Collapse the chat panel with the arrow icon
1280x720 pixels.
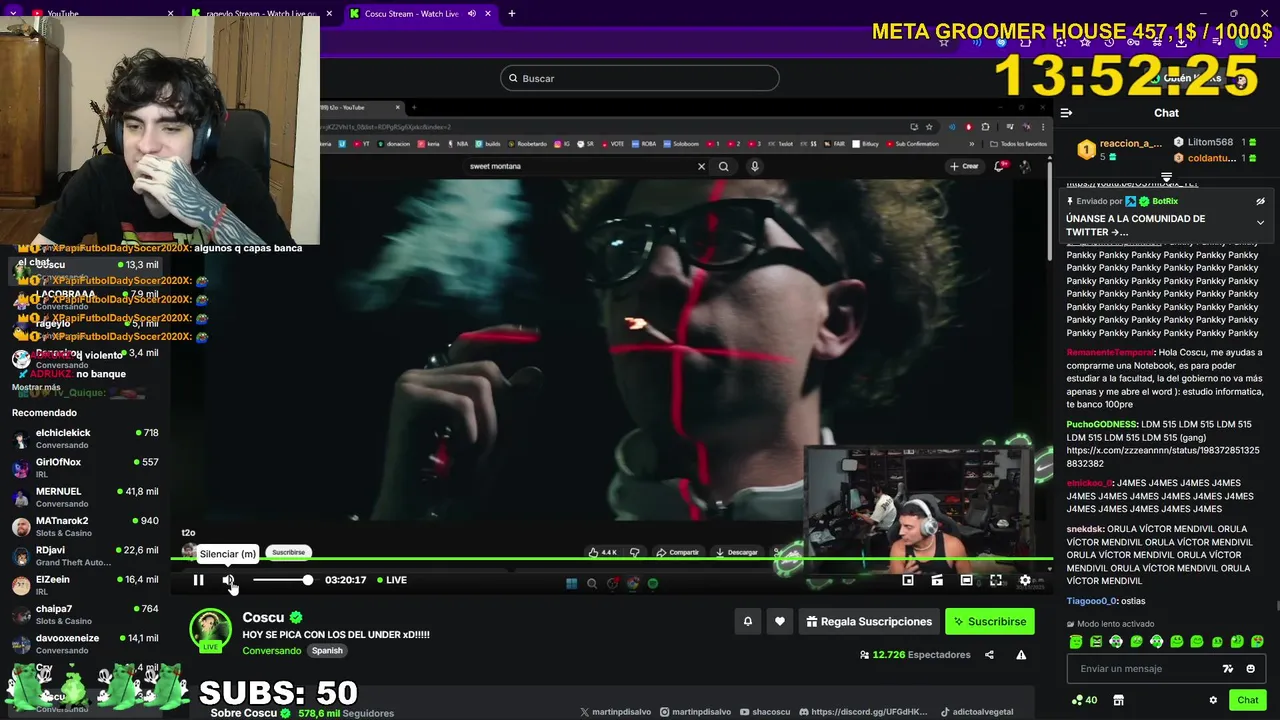click(1066, 113)
